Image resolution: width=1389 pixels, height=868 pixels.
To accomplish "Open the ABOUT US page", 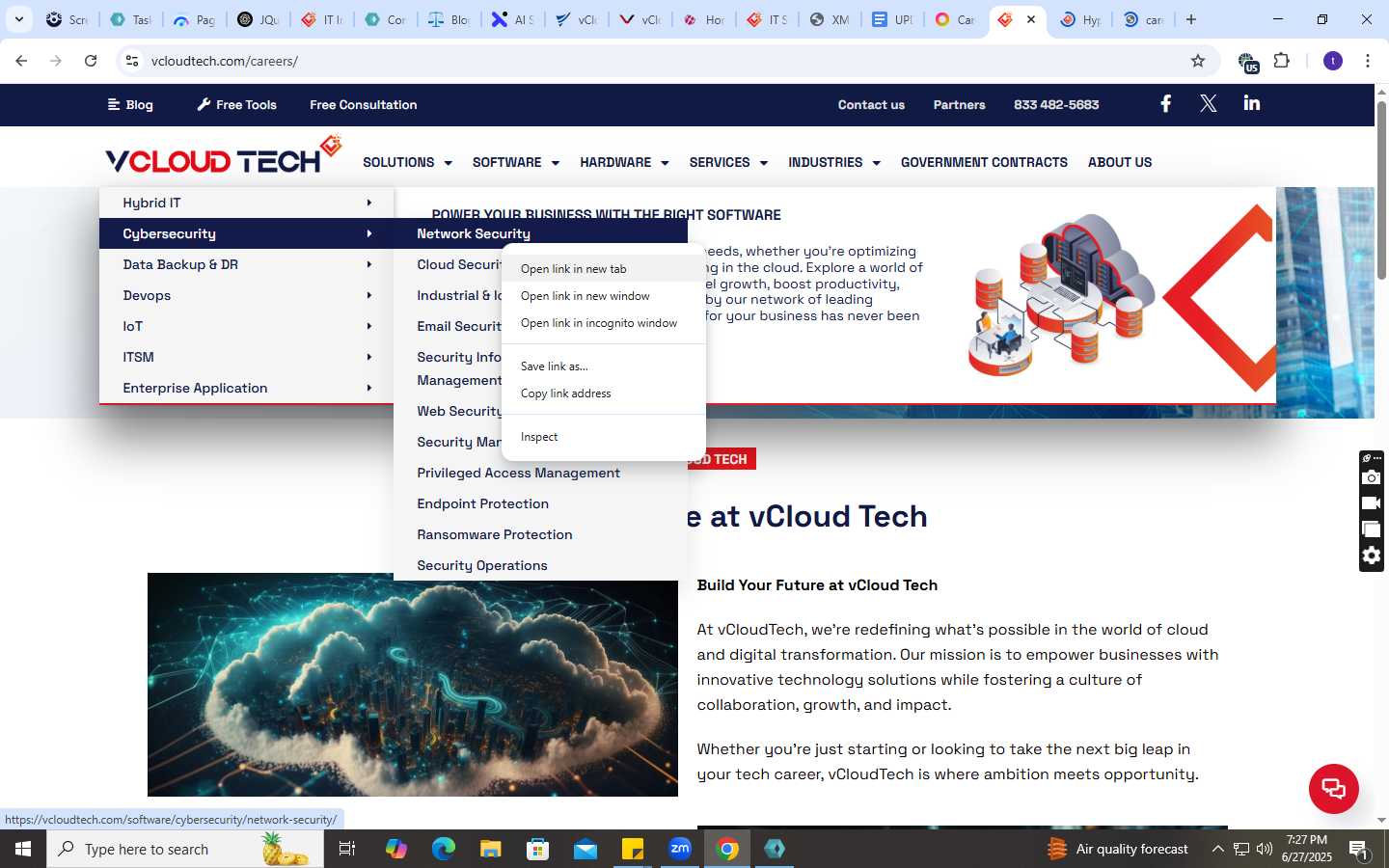I will click(1120, 162).
